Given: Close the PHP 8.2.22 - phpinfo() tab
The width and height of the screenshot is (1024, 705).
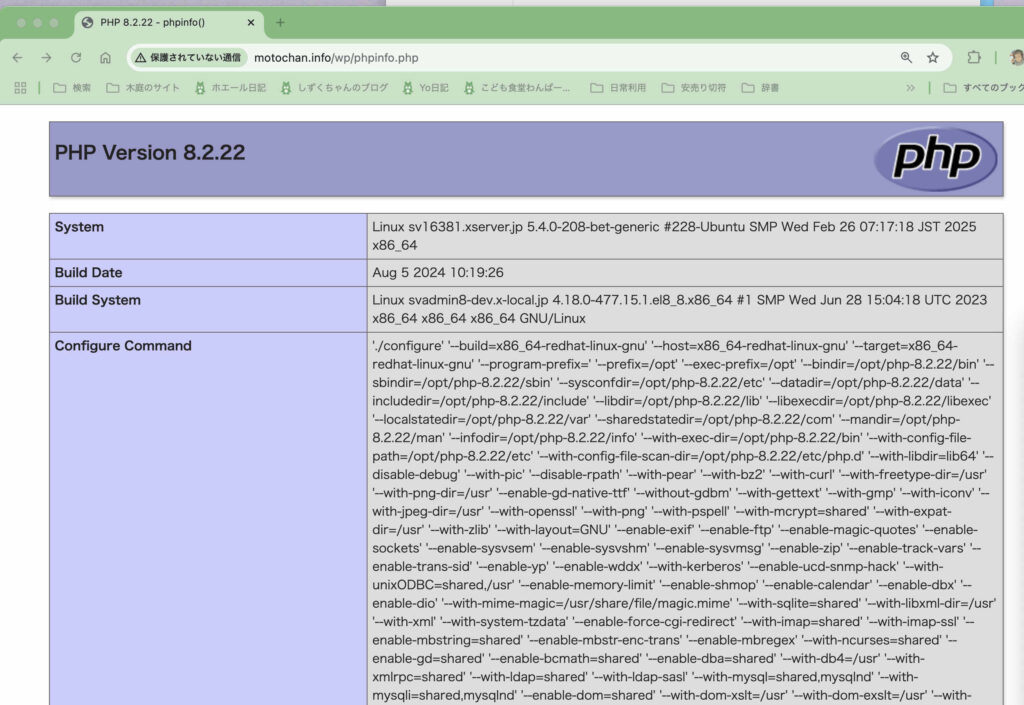Looking at the screenshot, I should (251, 22).
